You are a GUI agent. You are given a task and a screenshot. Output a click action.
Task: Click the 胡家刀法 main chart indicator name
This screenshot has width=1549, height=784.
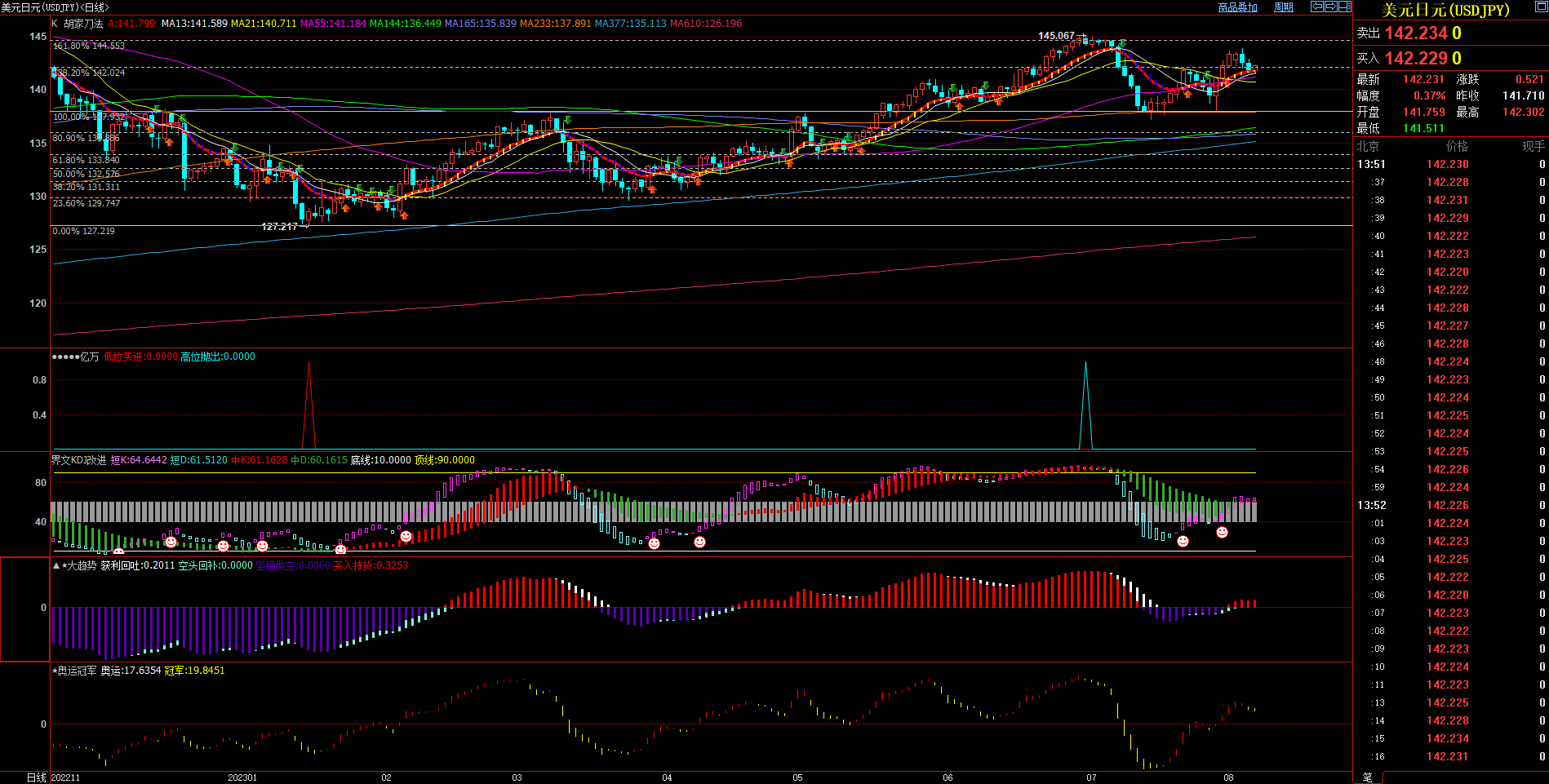[x=83, y=24]
